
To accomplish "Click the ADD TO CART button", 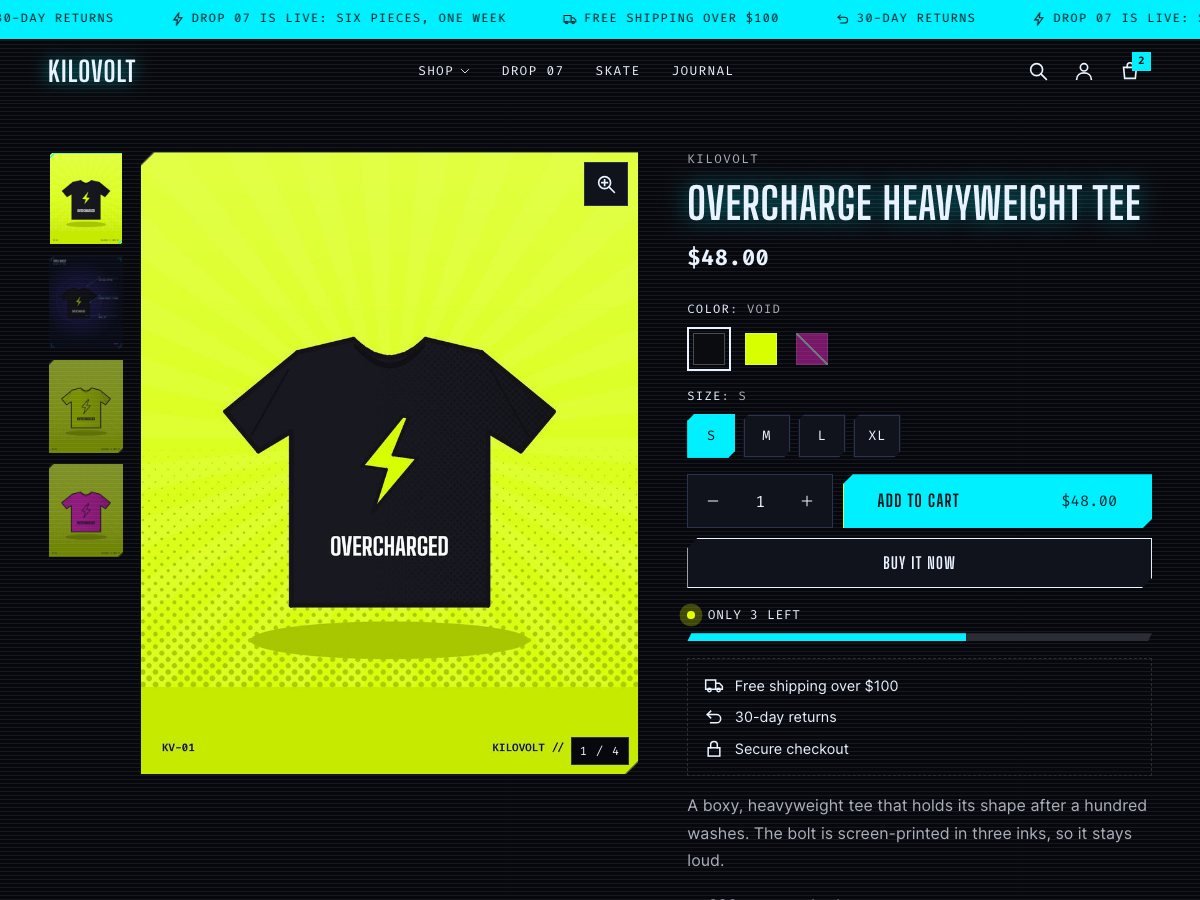I will (x=998, y=501).
